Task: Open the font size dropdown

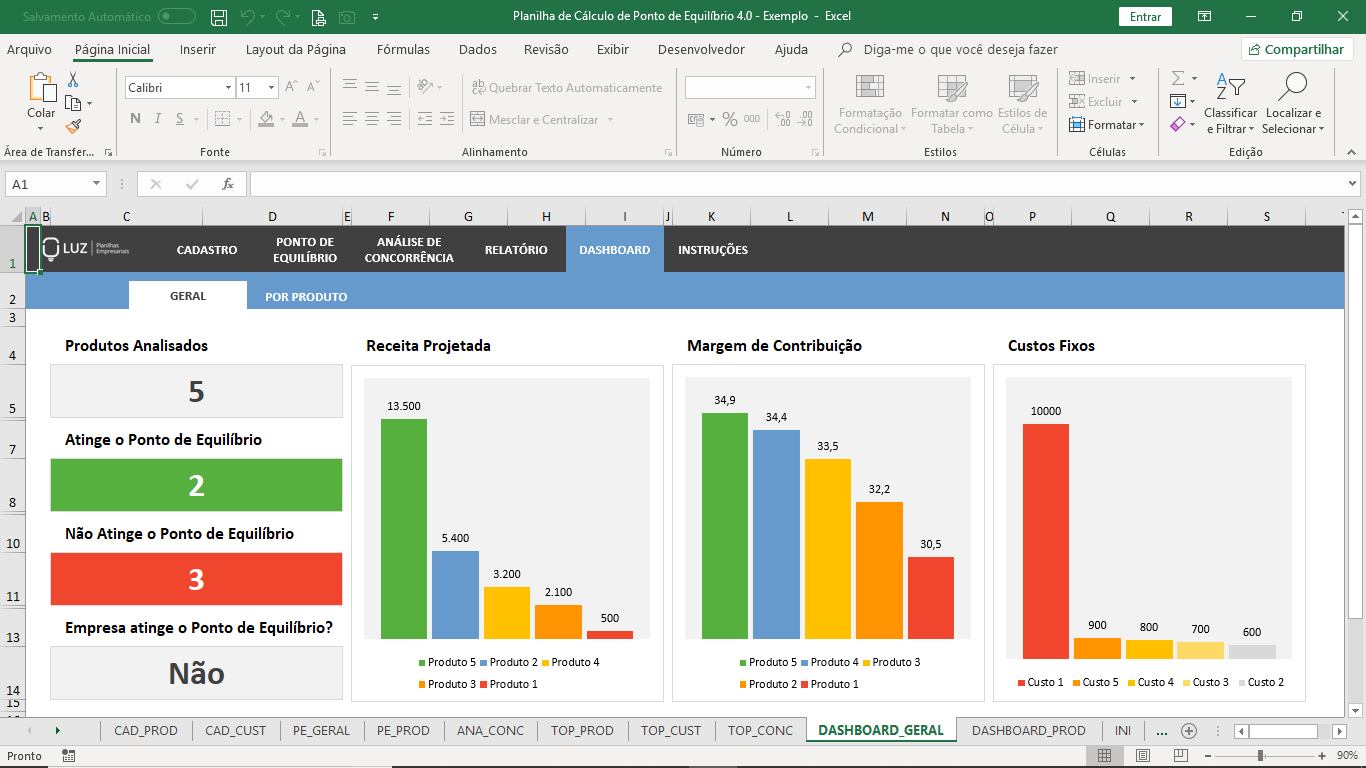Action: pos(271,88)
